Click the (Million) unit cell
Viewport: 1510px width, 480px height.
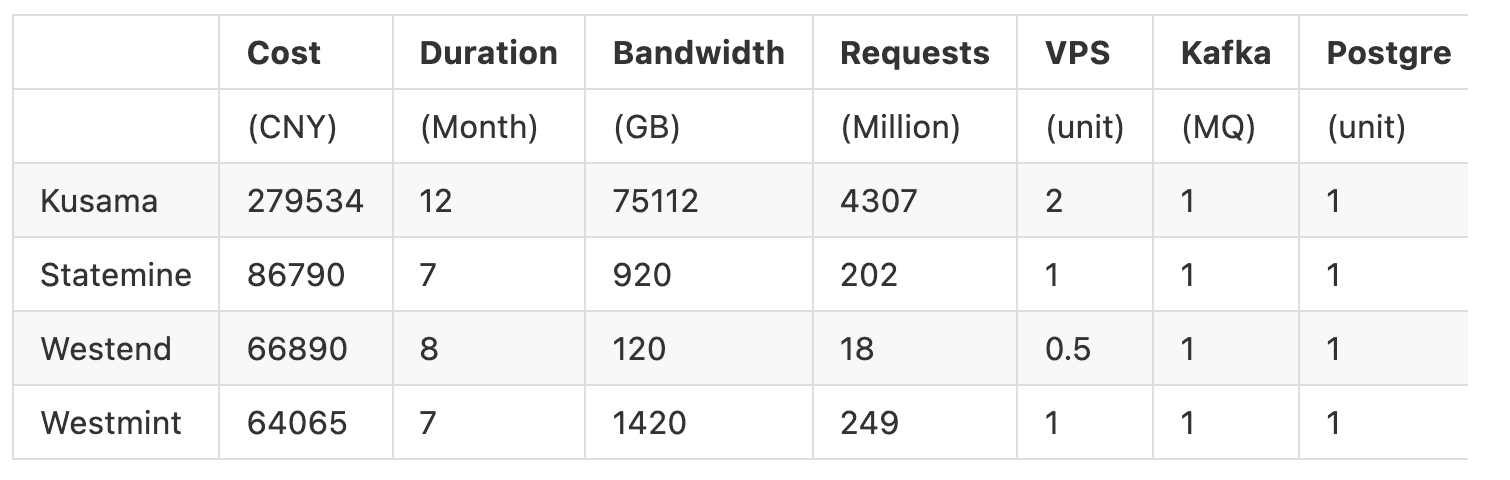[x=900, y=127]
